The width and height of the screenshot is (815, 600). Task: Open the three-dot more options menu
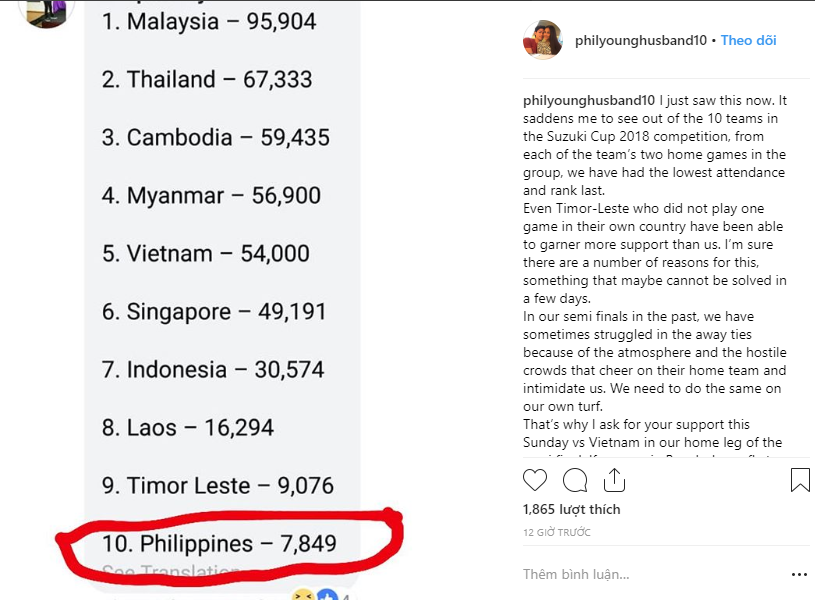pyautogui.click(x=799, y=575)
